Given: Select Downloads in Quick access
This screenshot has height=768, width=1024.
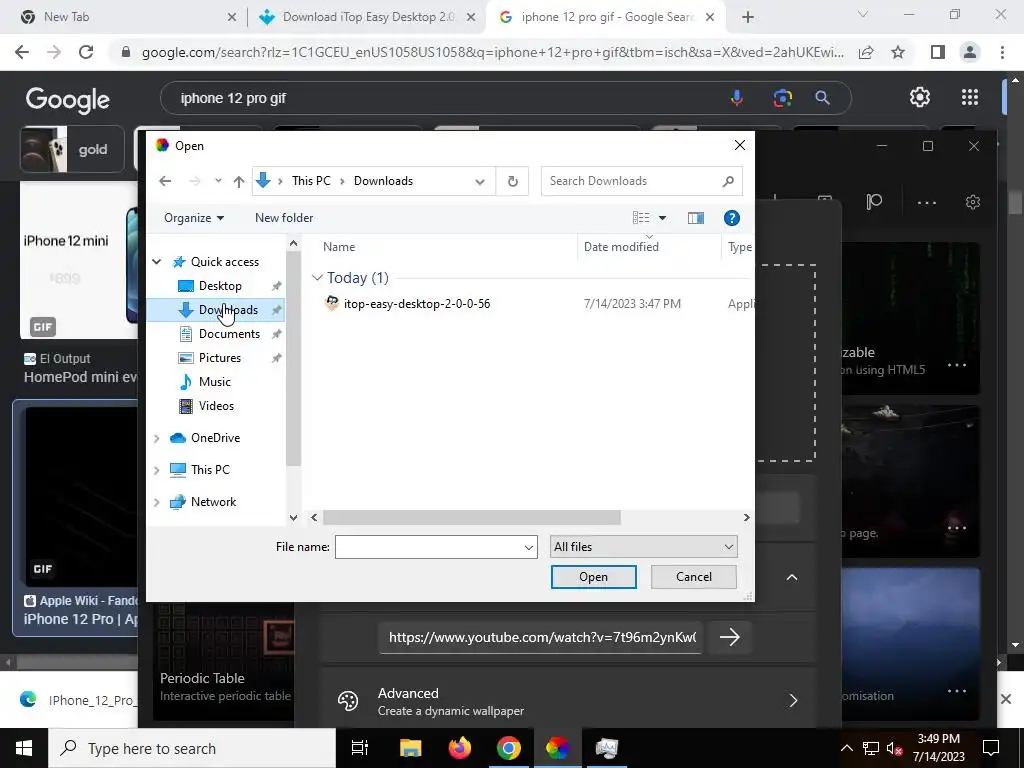Looking at the screenshot, I should tap(228, 310).
